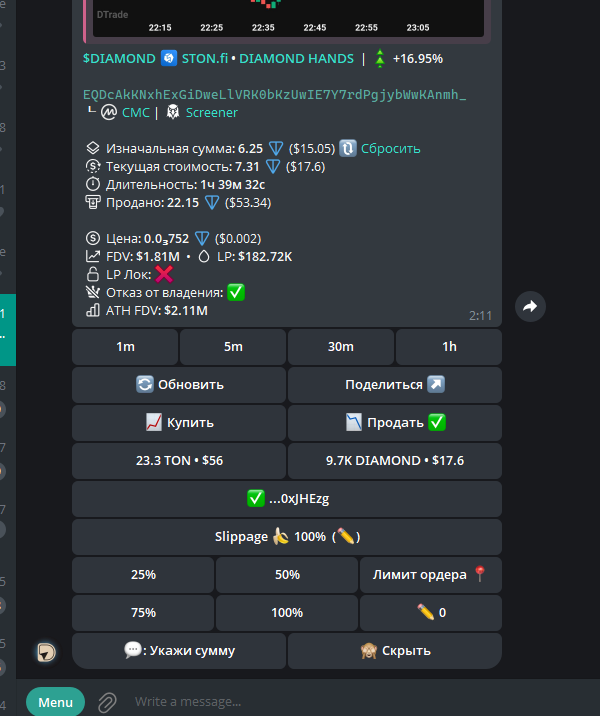Click the Продано: 22.15 text

[153, 203]
